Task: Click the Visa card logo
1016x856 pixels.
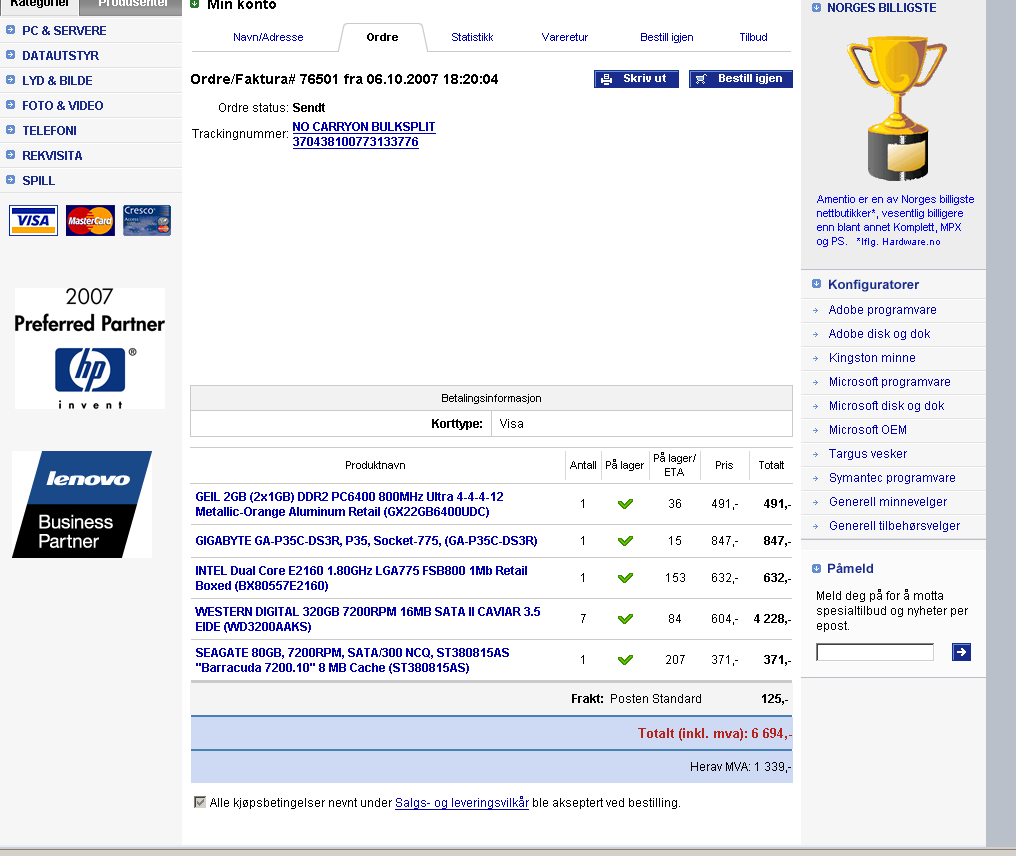Action: (x=34, y=220)
